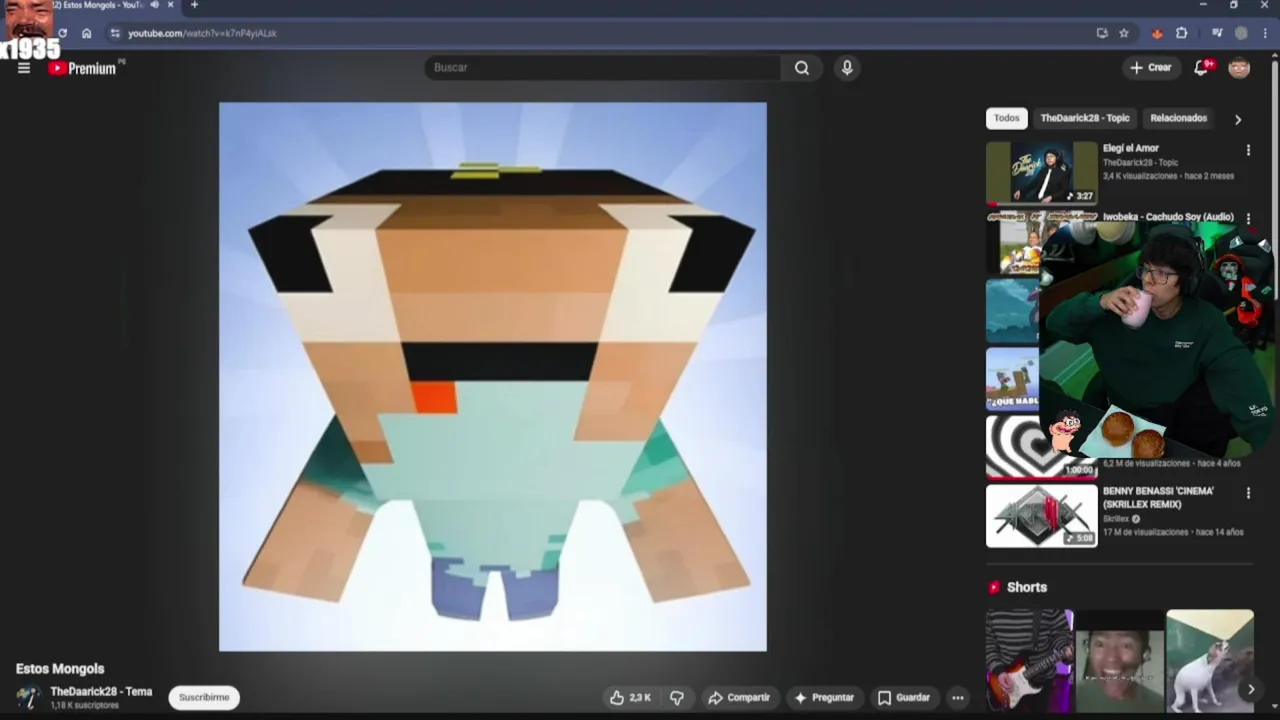1280x720 pixels.
Task: Subscribe with the Suscribirme button
Action: (x=204, y=697)
